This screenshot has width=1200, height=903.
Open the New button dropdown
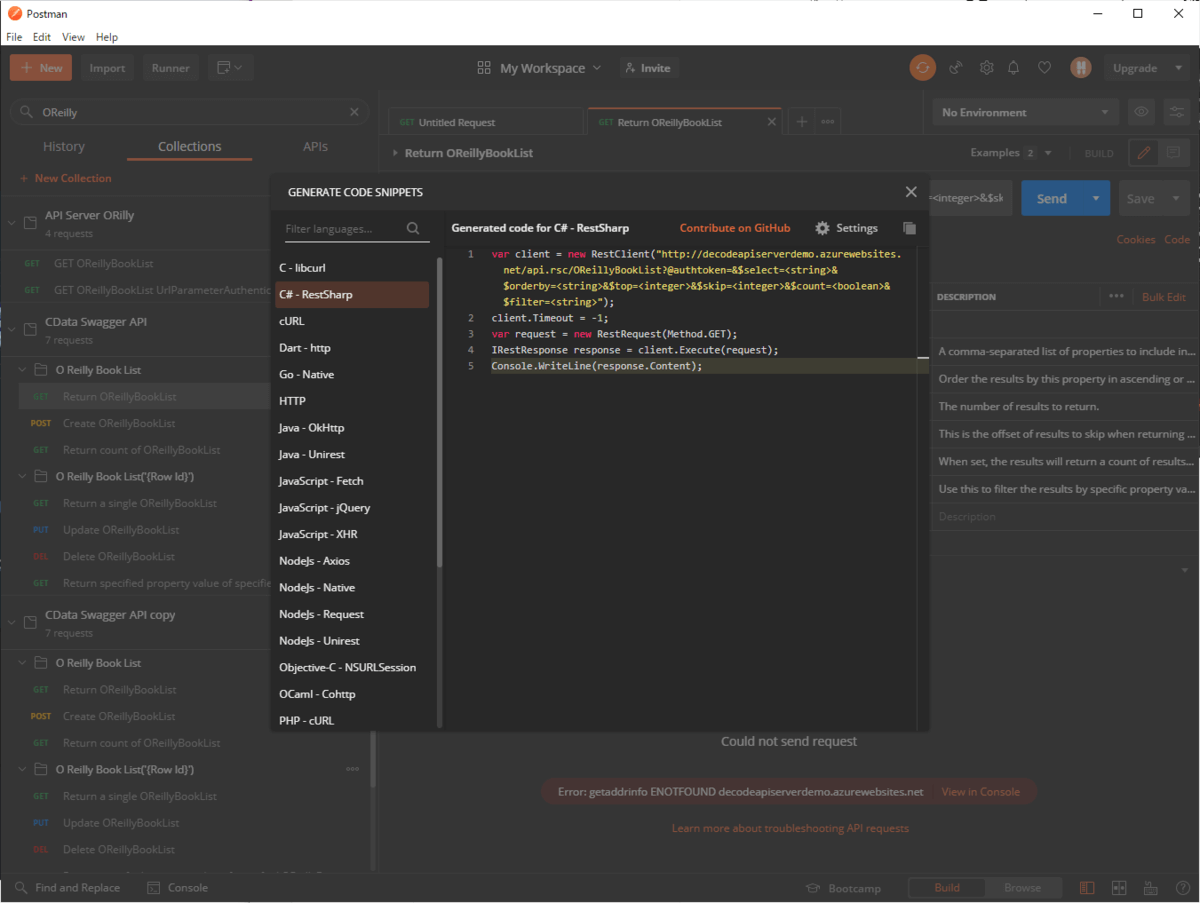click(41, 68)
